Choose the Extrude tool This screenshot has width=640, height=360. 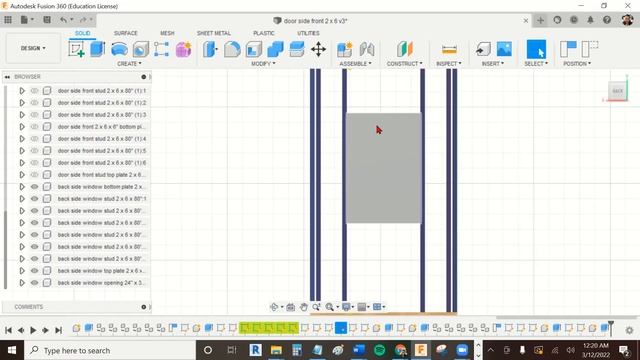(97, 49)
